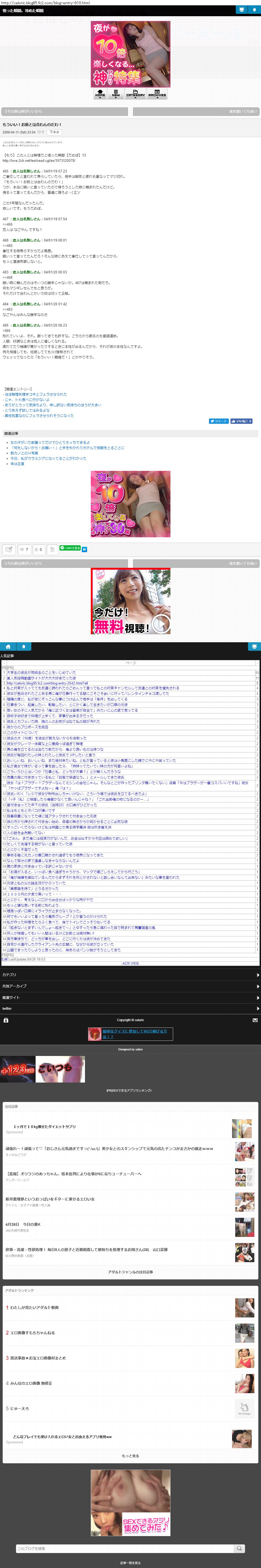Click the up-arrow icon in black bar
Screen dimensions: 261x1568
[x=24, y=646]
